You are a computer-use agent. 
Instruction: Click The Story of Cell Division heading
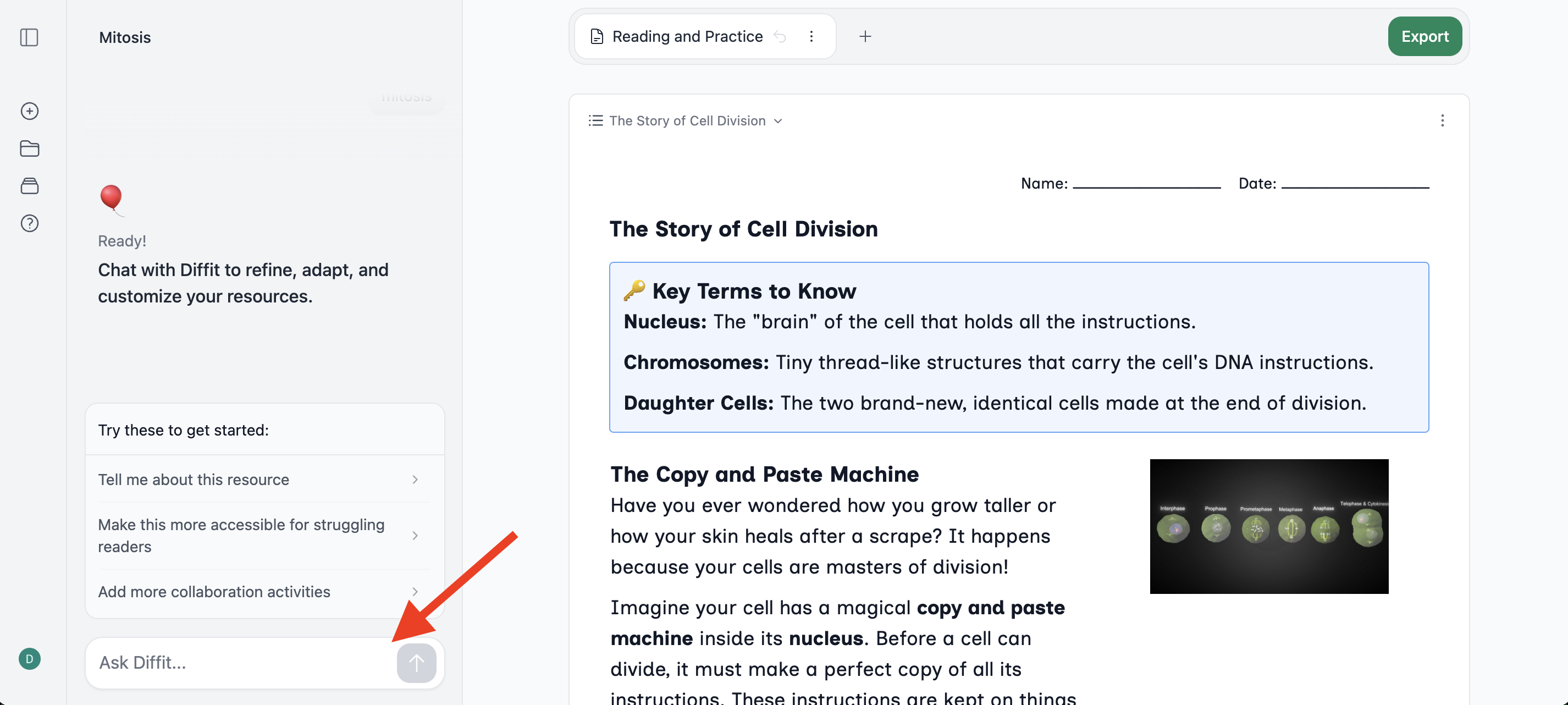point(744,229)
